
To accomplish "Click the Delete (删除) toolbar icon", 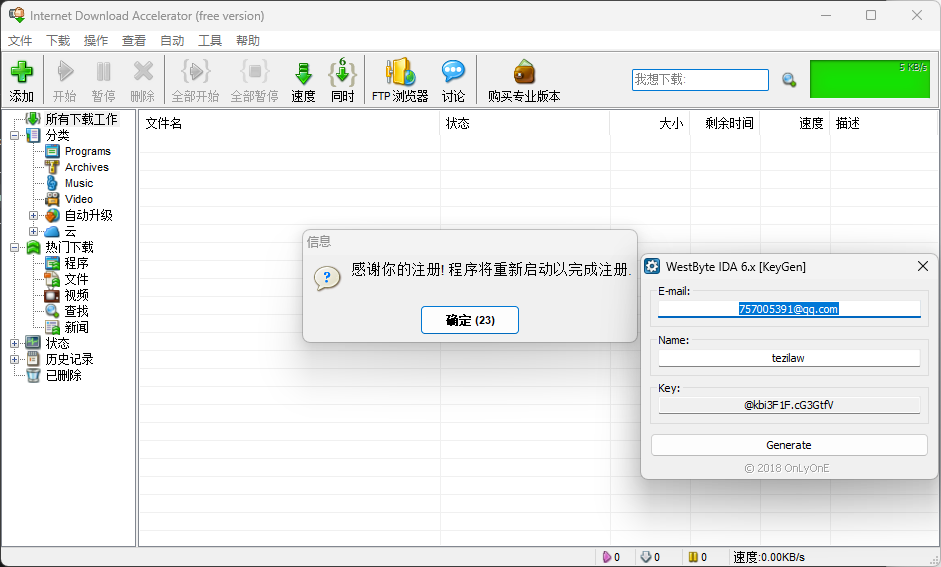I will point(143,72).
